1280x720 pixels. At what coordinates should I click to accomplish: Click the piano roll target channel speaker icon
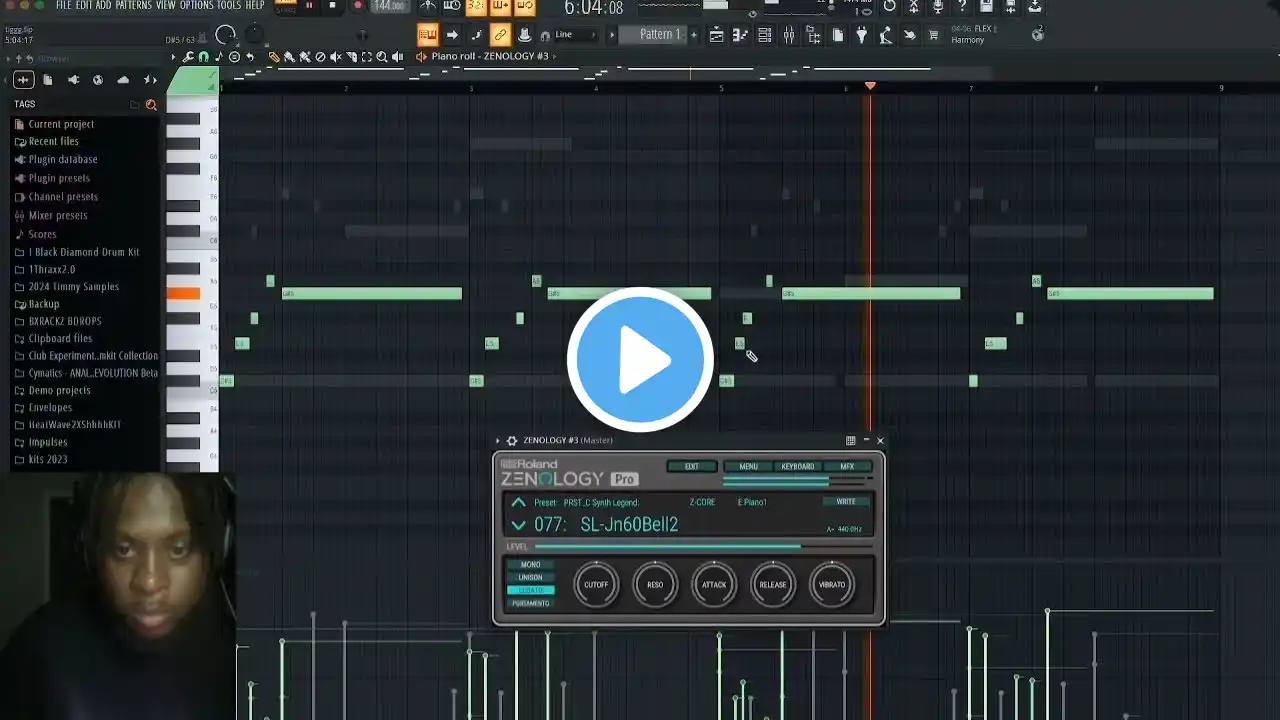[x=421, y=57]
